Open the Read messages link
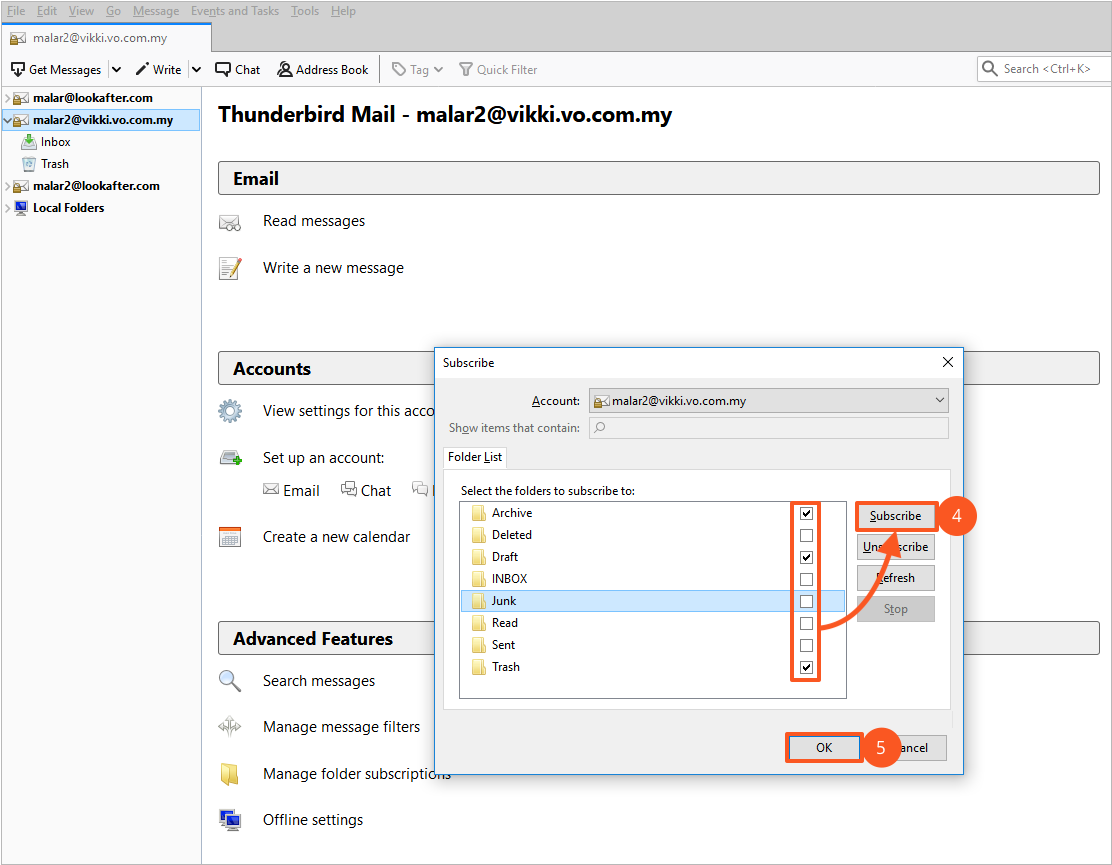Viewport: 1112px width, 865px height. tap(314, 221)
